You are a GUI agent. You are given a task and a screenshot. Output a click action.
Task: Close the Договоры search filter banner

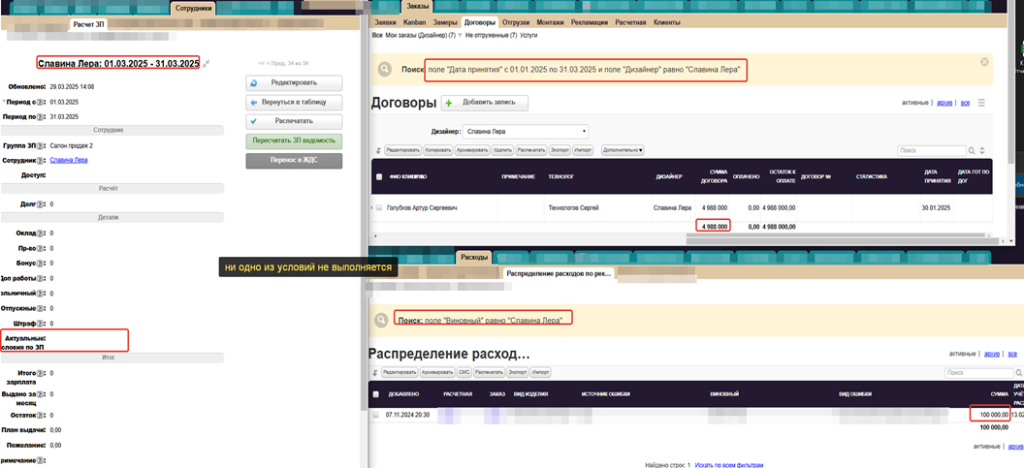pos(984,62)
